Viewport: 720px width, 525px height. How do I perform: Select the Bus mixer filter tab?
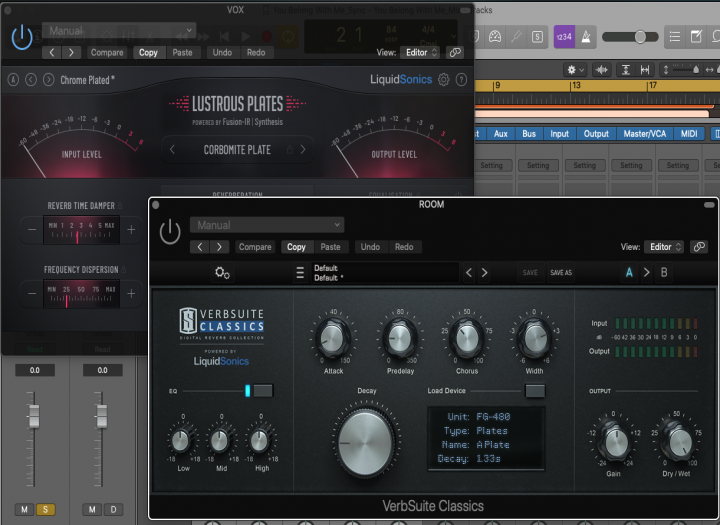coord(529,134)
